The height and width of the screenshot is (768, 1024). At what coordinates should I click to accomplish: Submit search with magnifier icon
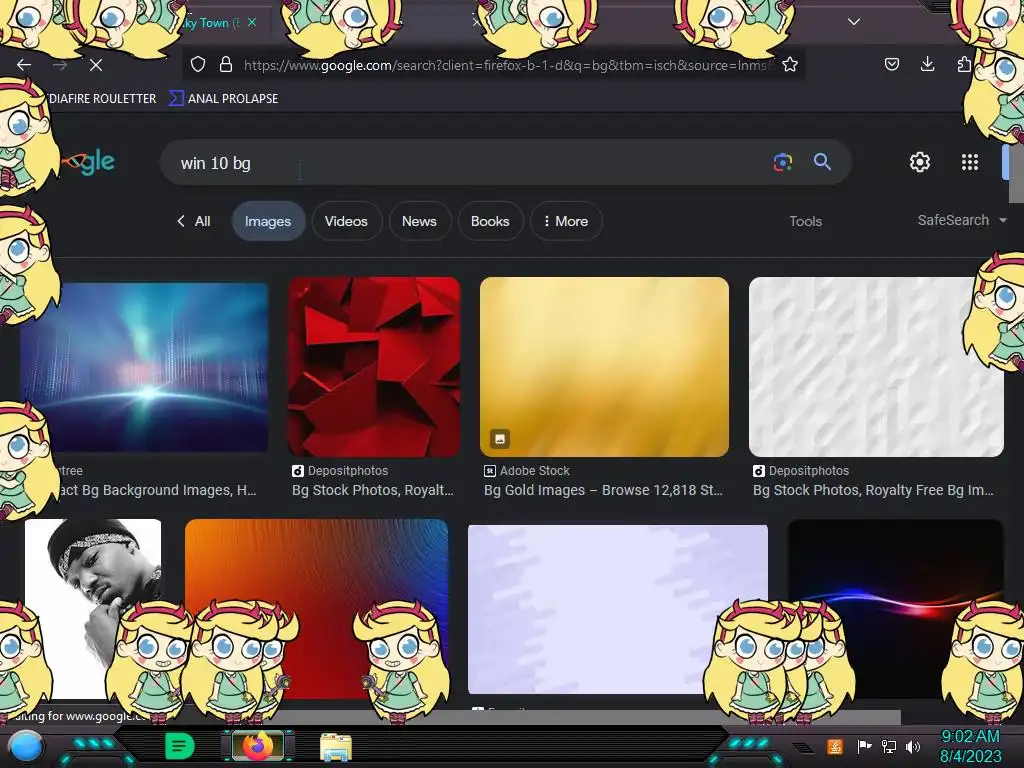[822, 162]
